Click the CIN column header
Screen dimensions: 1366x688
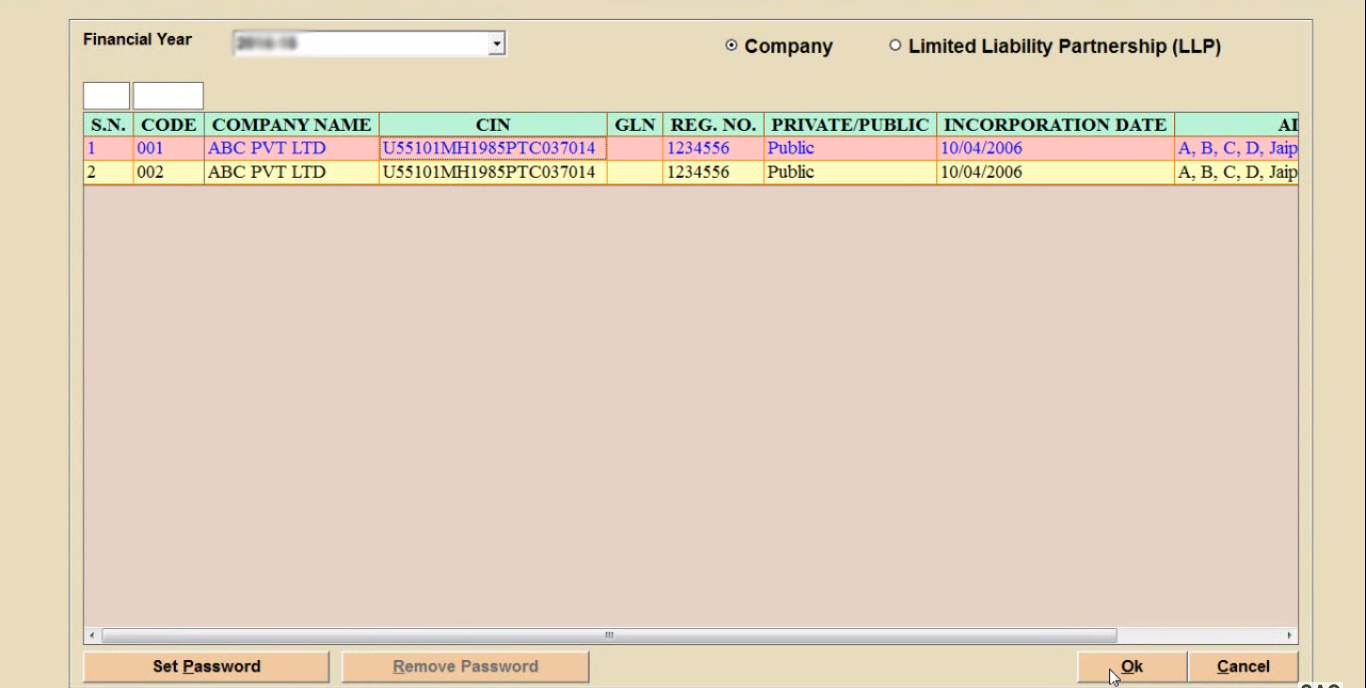[492, 125]
